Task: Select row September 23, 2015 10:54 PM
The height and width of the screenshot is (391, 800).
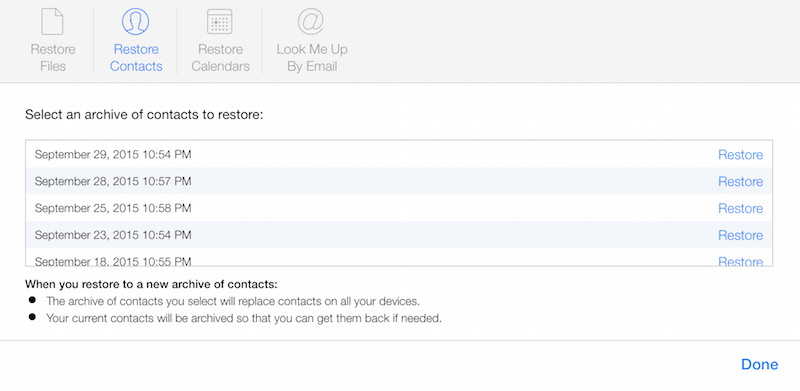Action: coord(399,235)
